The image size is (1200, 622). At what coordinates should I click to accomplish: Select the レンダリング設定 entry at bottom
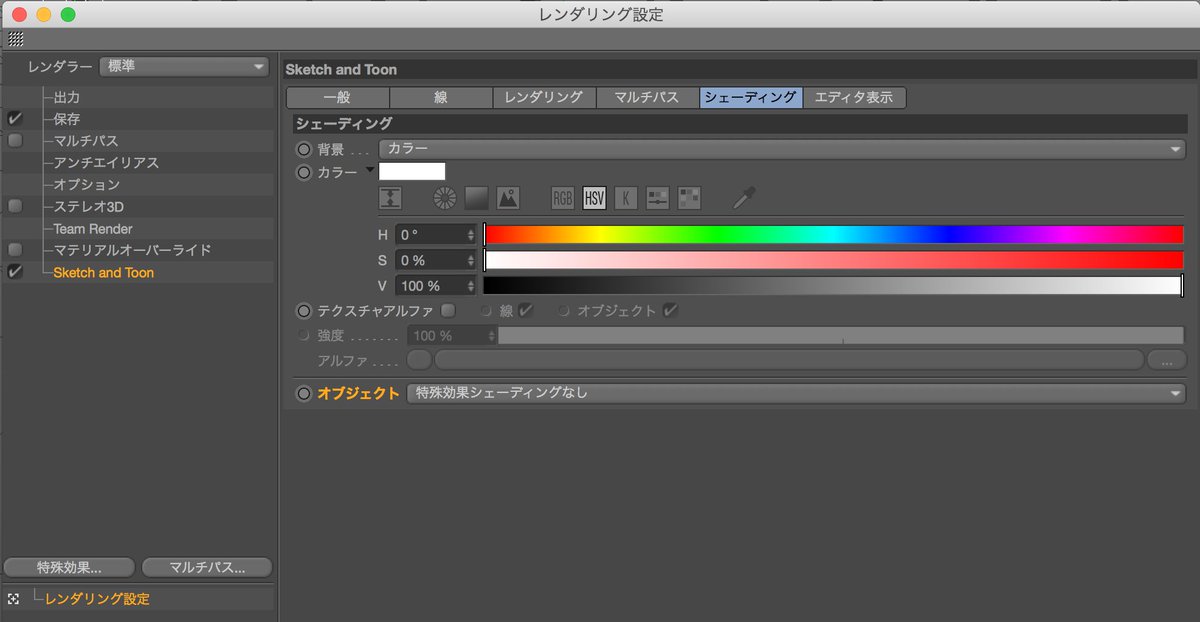97,599
